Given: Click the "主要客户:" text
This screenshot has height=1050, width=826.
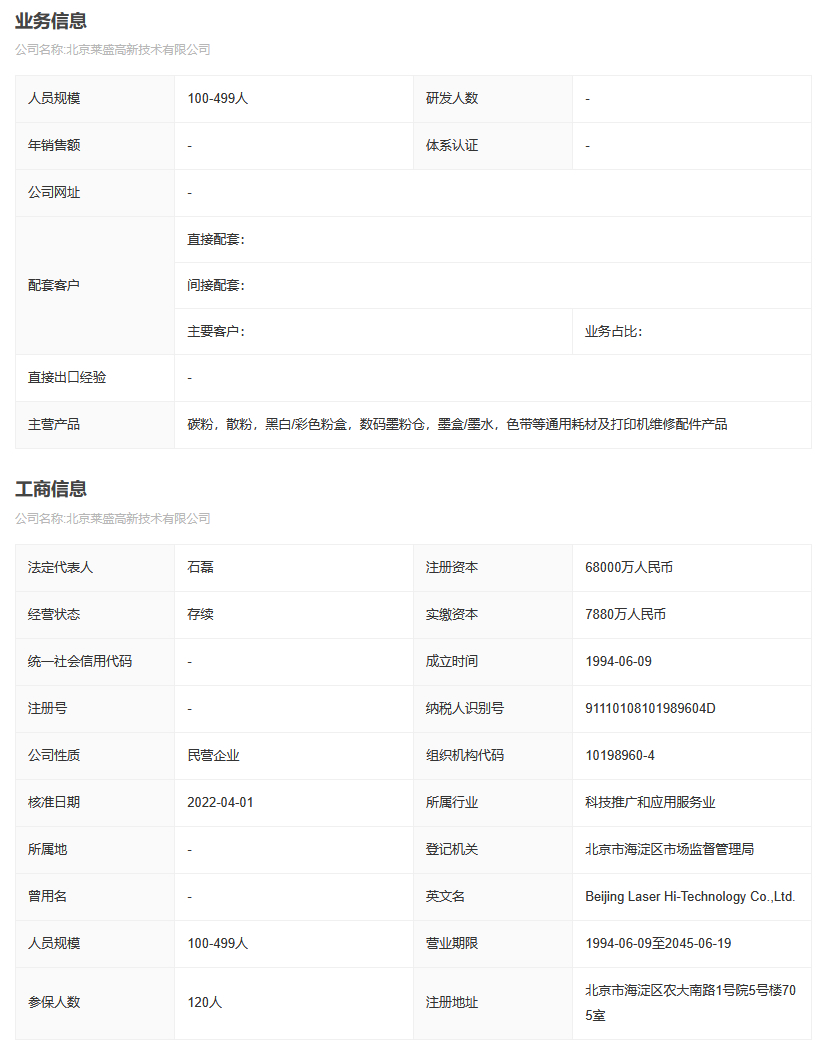Looking at the screenshot, I should [x=216, y=331].
